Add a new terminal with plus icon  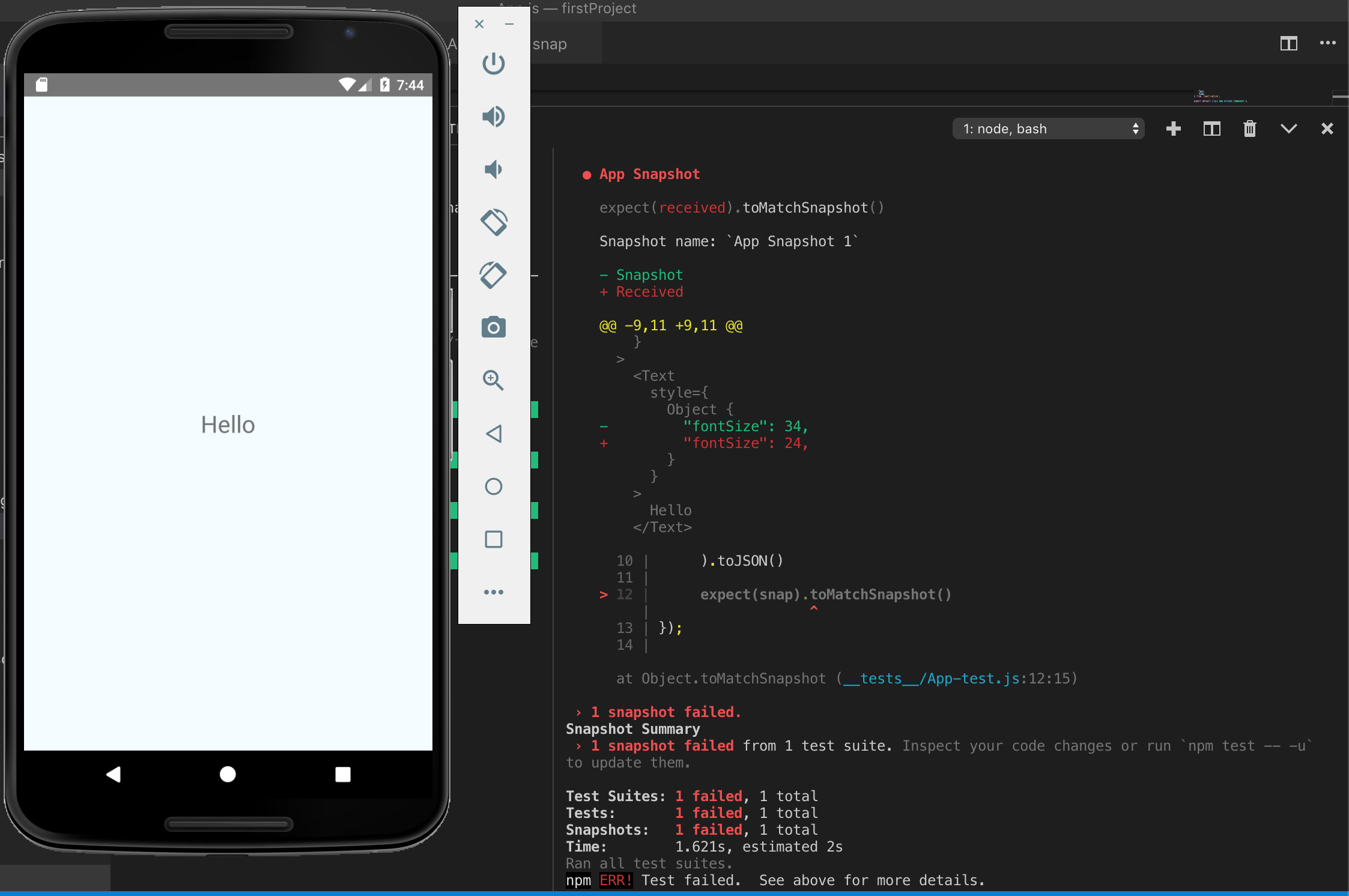(1173, 129)
